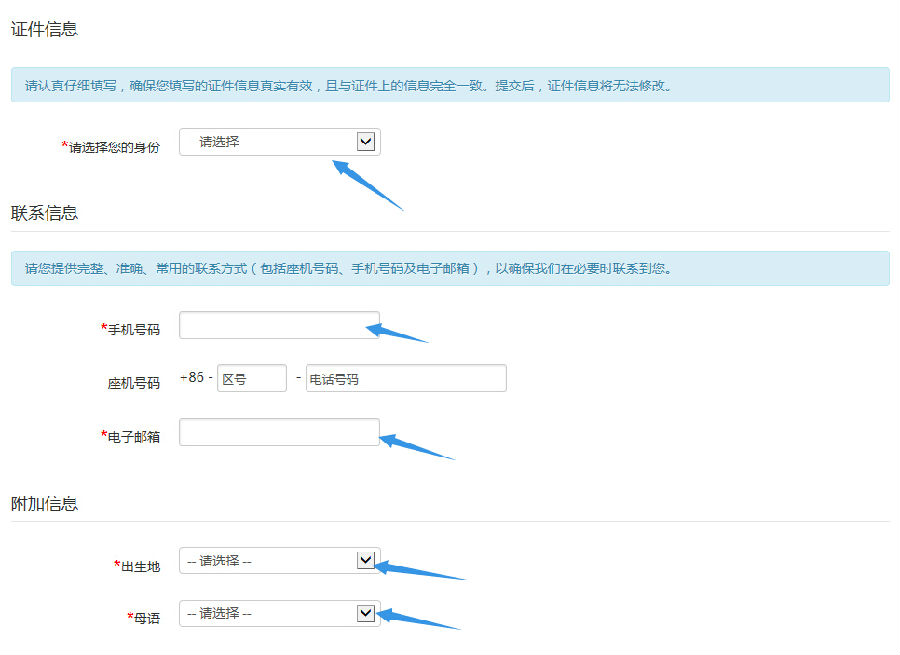The width and height of the screenshot is (900, 655).
Task: Click the 电话号码 input box
Action: tap(405, 378)
